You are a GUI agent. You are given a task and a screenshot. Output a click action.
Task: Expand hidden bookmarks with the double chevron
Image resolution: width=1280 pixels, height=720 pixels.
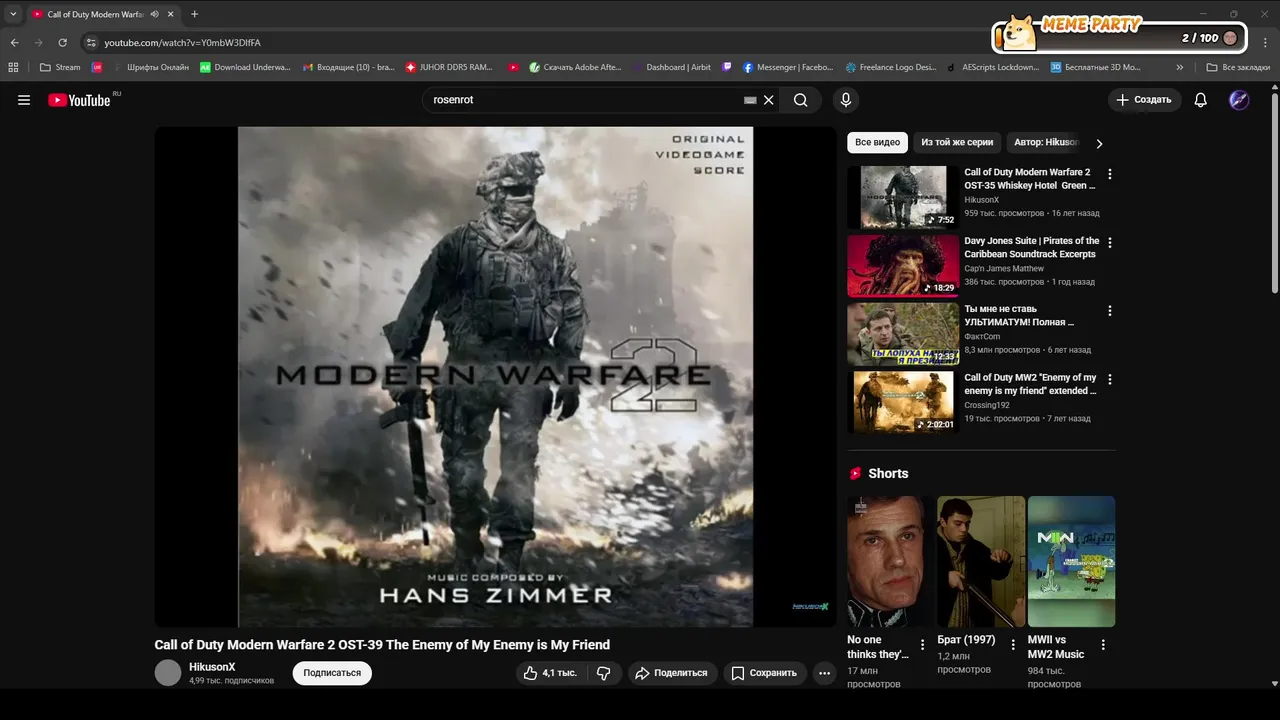[x=1180, y=67]
